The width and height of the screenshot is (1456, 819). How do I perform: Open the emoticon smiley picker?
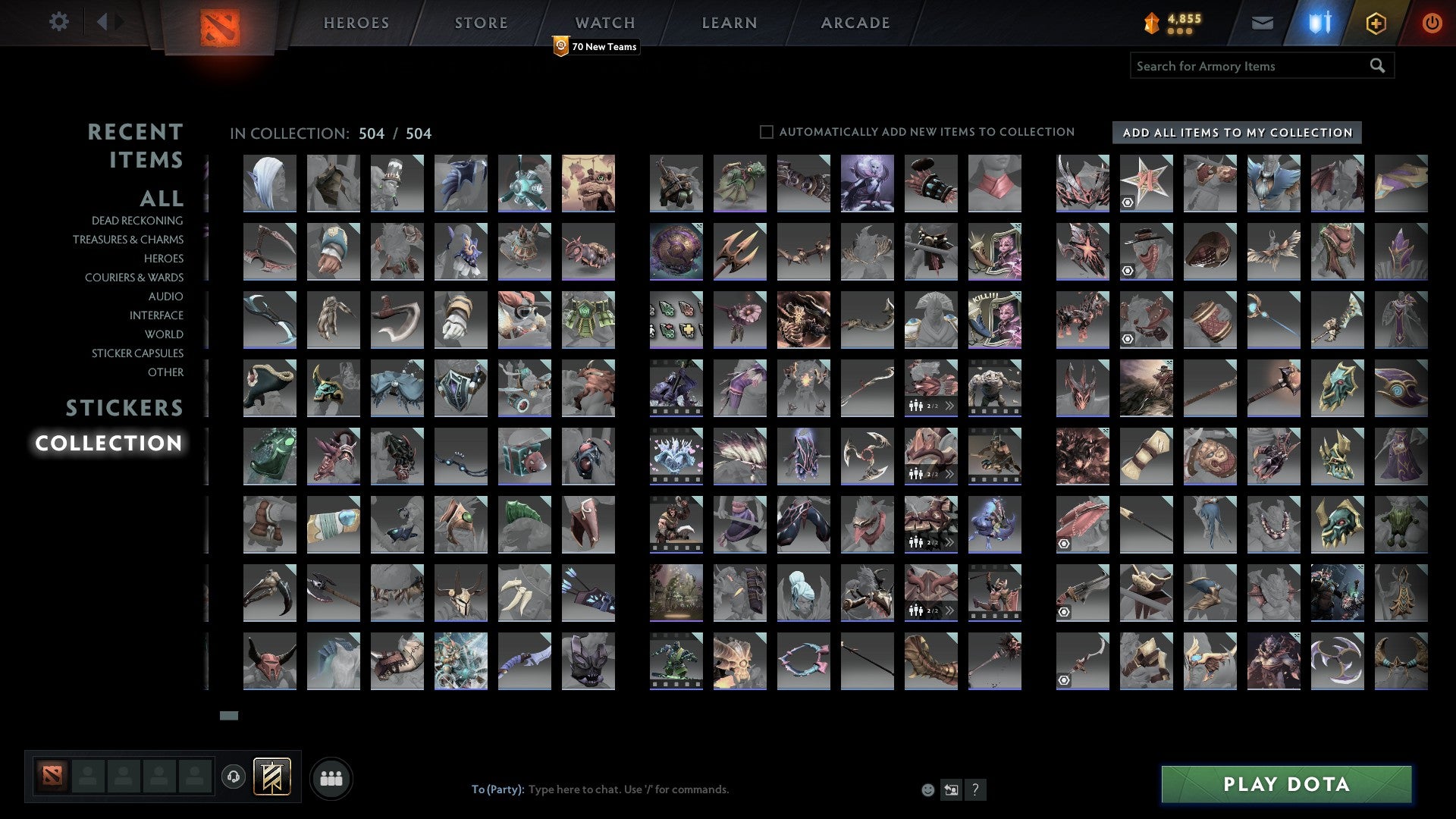tap(927, 790)
